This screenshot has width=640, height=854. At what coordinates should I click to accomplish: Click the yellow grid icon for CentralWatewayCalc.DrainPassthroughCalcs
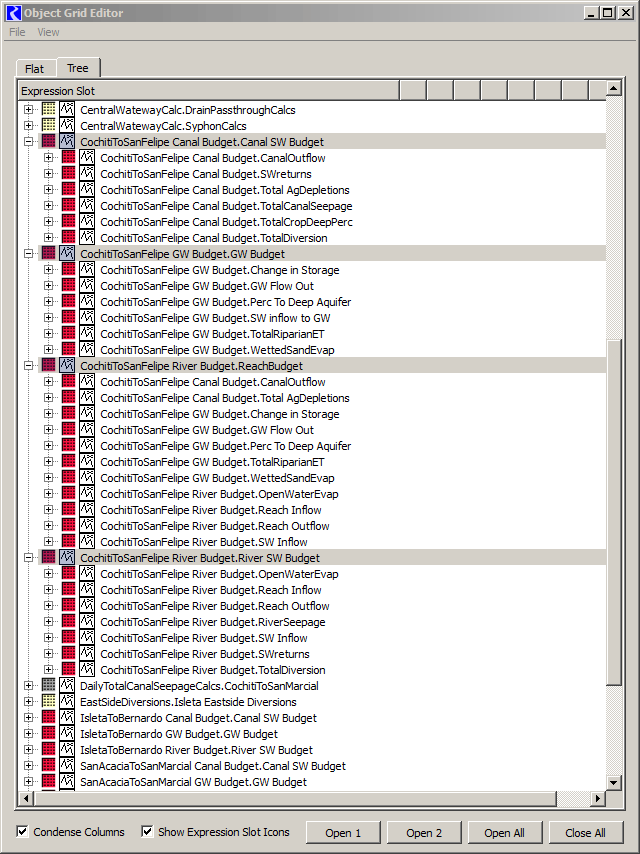point(48,109)
